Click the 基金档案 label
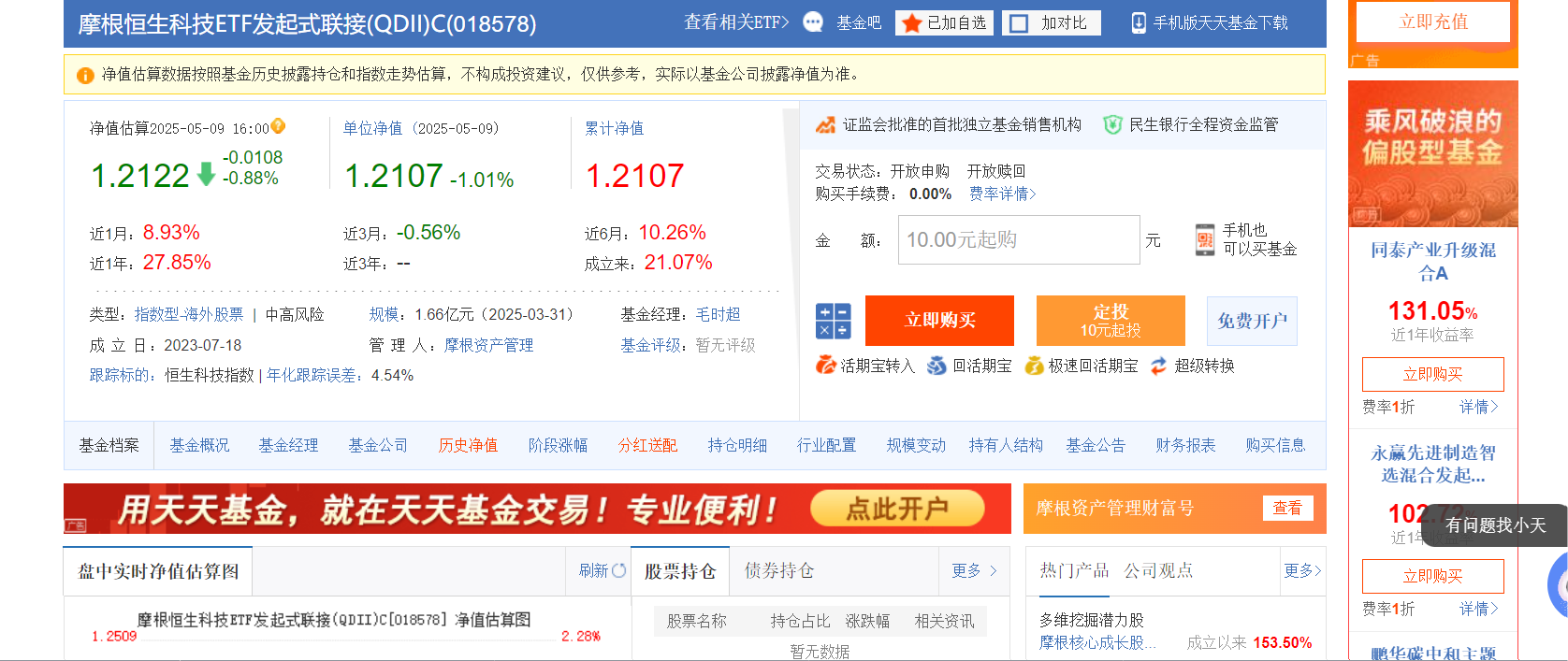 pos(109,445)
